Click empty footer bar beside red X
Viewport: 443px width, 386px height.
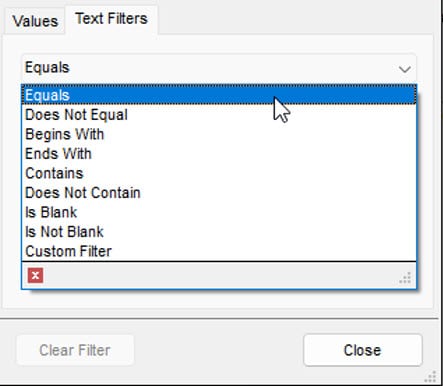[220, 276]
